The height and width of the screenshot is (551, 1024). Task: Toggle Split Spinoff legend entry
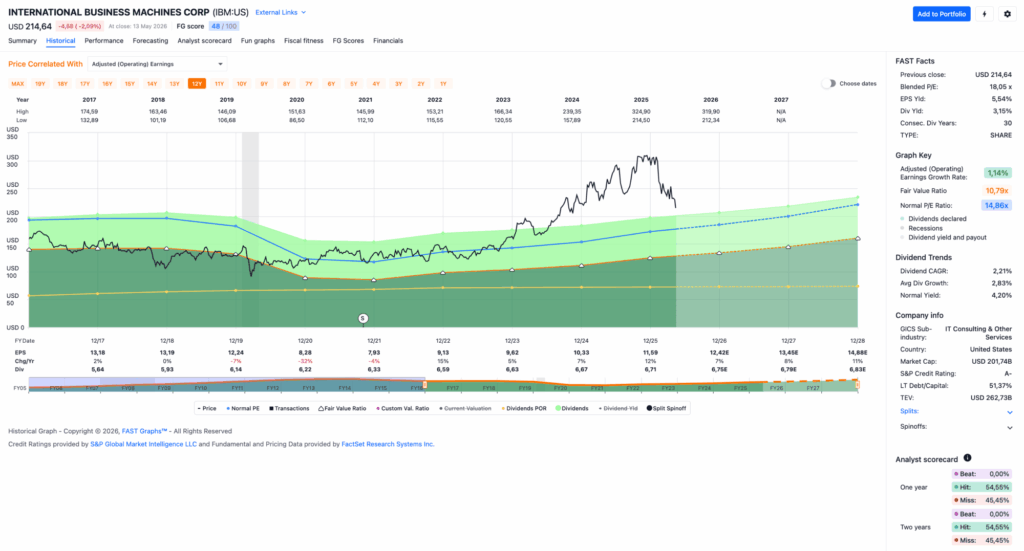666,408
